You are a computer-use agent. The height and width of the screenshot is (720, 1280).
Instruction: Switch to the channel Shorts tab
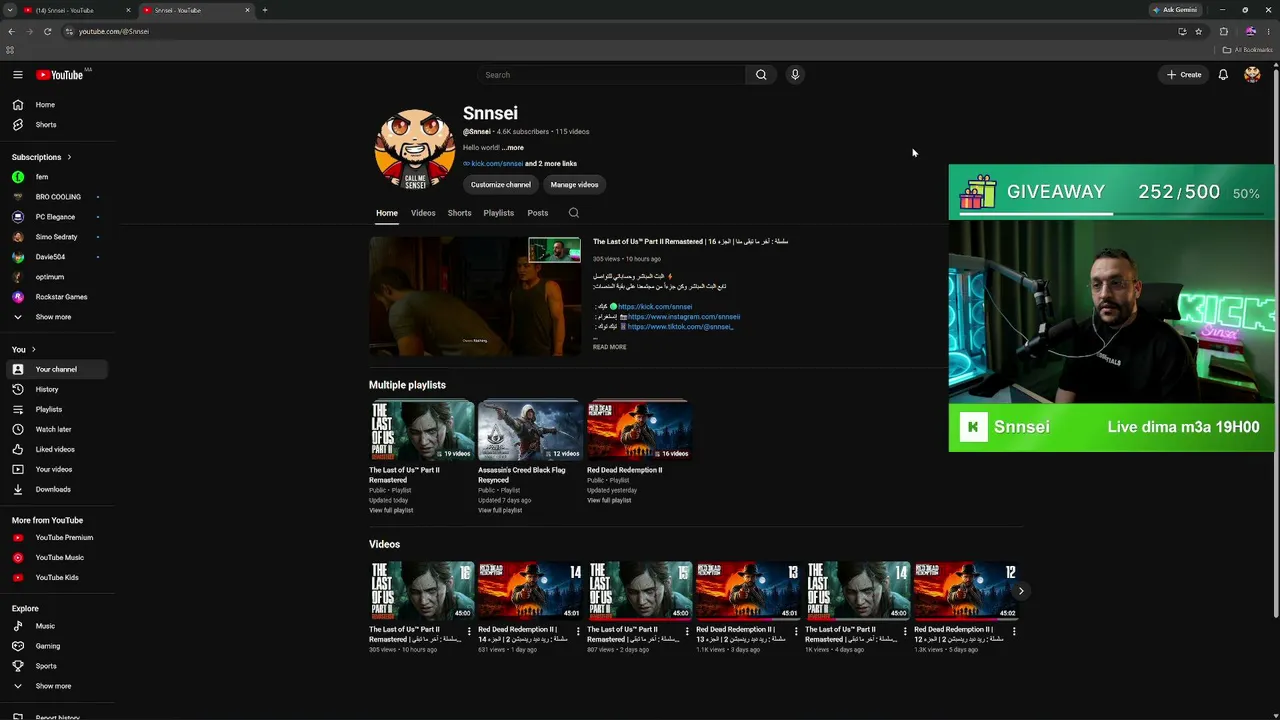(460, 213)
